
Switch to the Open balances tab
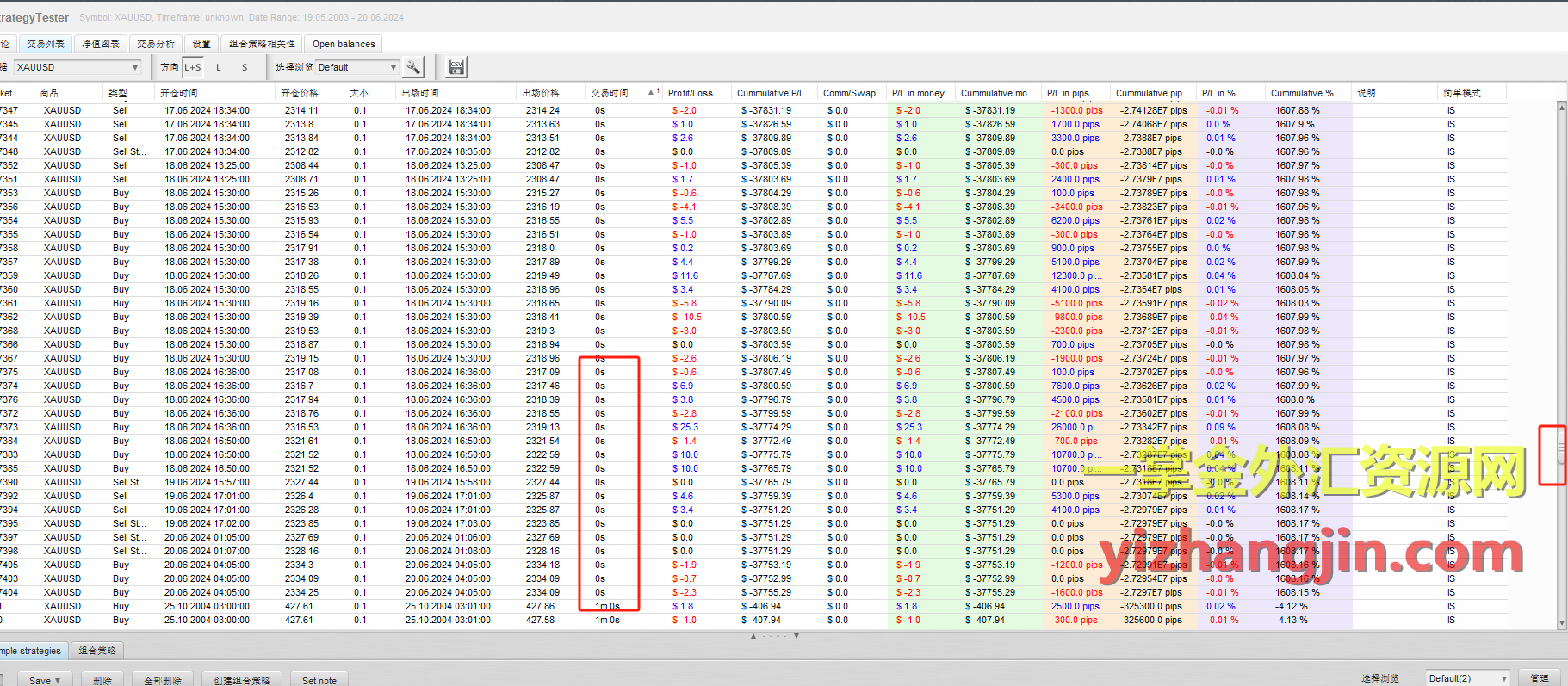coord(344,44)
